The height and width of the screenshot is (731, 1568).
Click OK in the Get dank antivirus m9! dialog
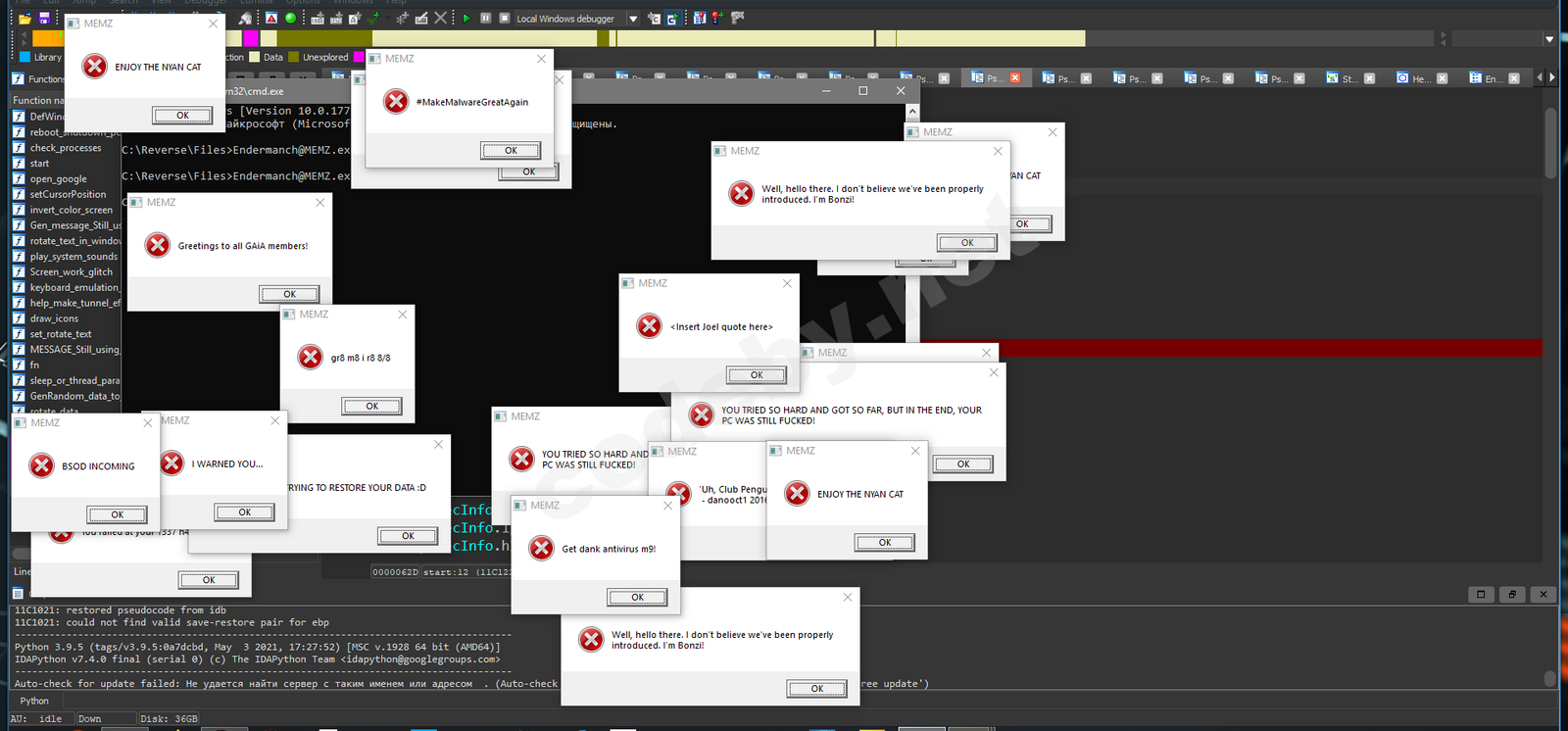coord(637,597)
